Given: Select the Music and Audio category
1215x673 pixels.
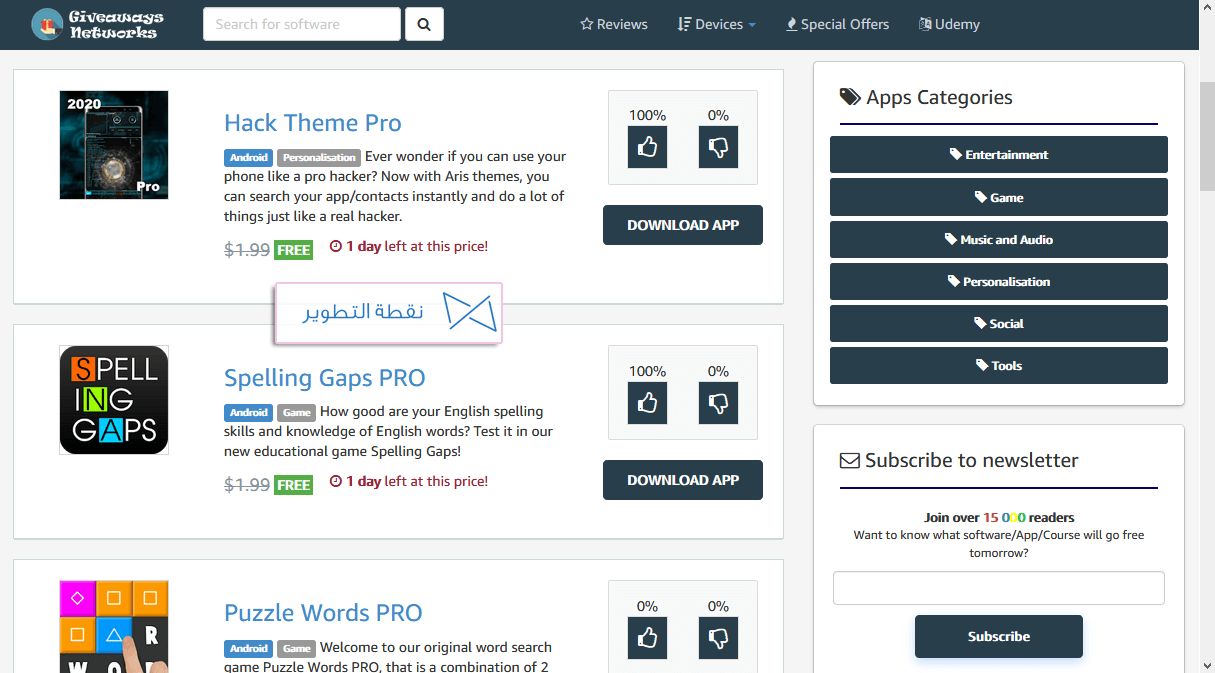Looking at the screenshot, I should click(999, 239).
